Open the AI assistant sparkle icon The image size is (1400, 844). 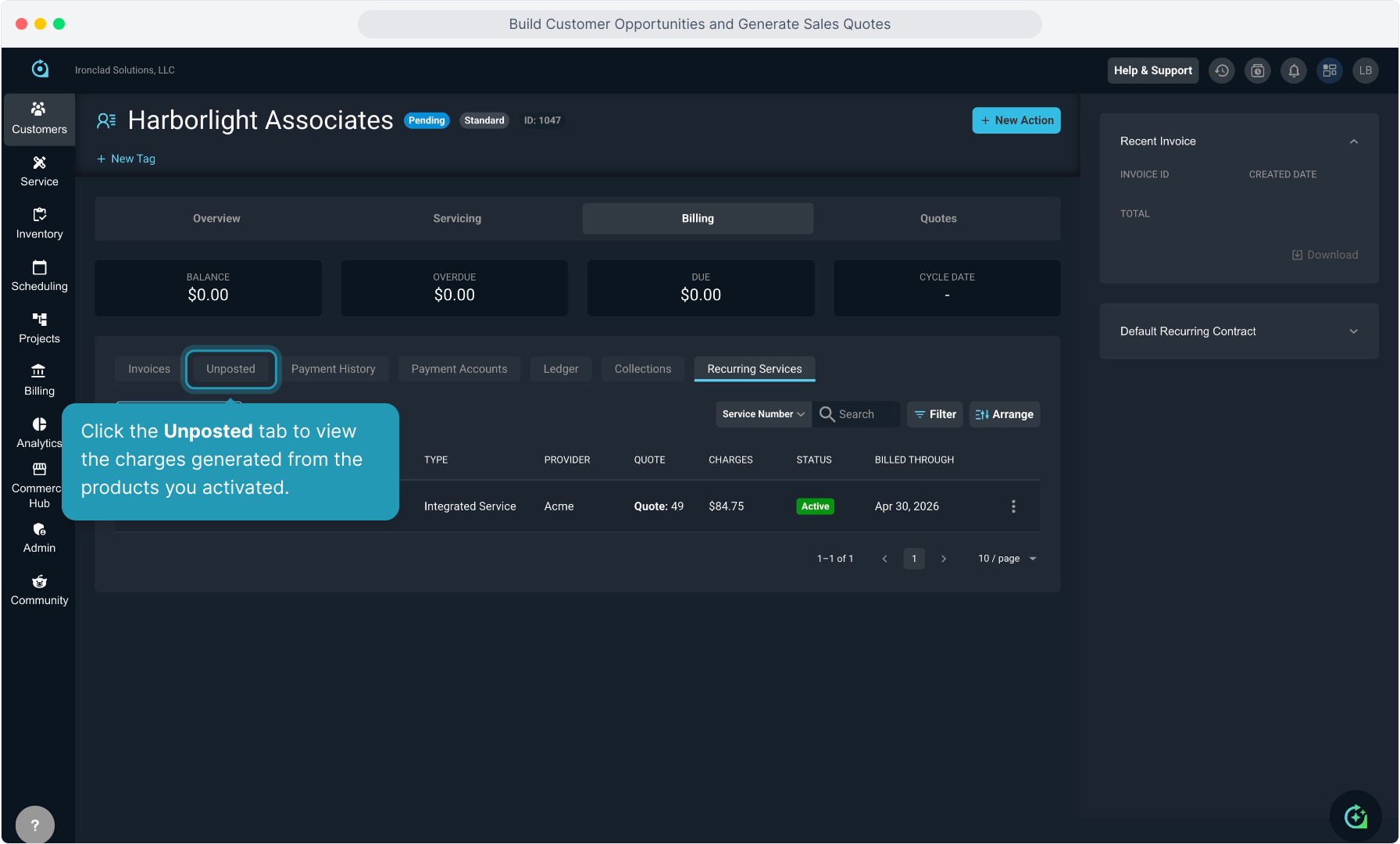(x=1355, y=817)
